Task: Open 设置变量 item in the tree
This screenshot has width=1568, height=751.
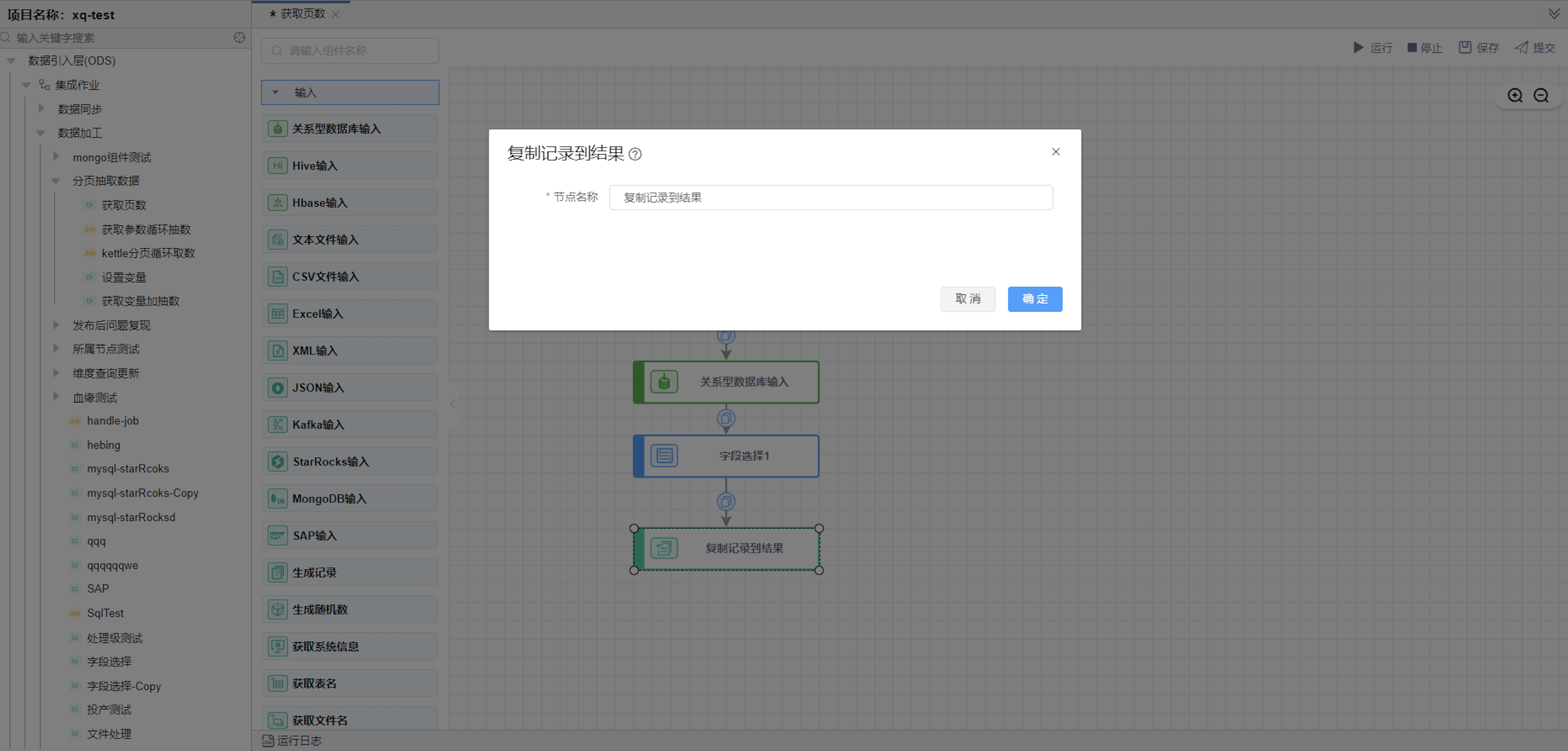Action: coord(123,277)
